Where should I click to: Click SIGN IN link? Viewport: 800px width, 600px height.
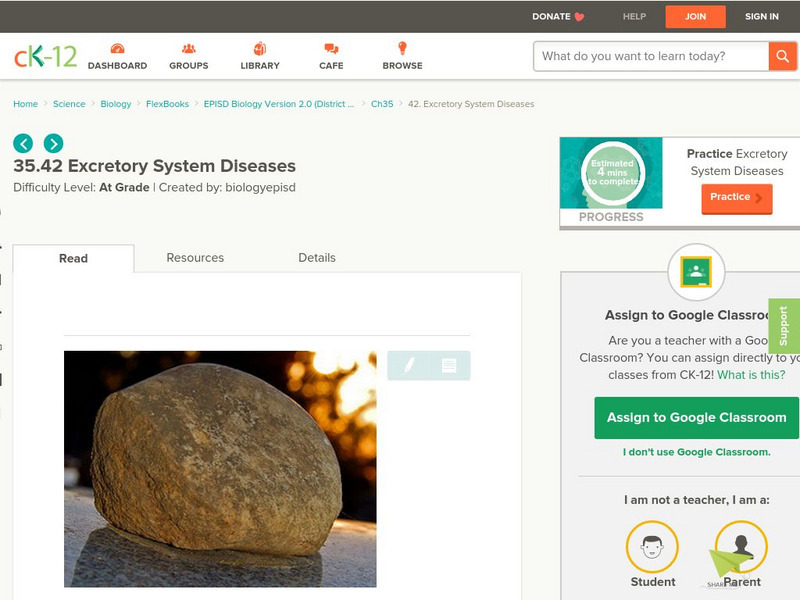pyautogui.click(x=762, y=17)
